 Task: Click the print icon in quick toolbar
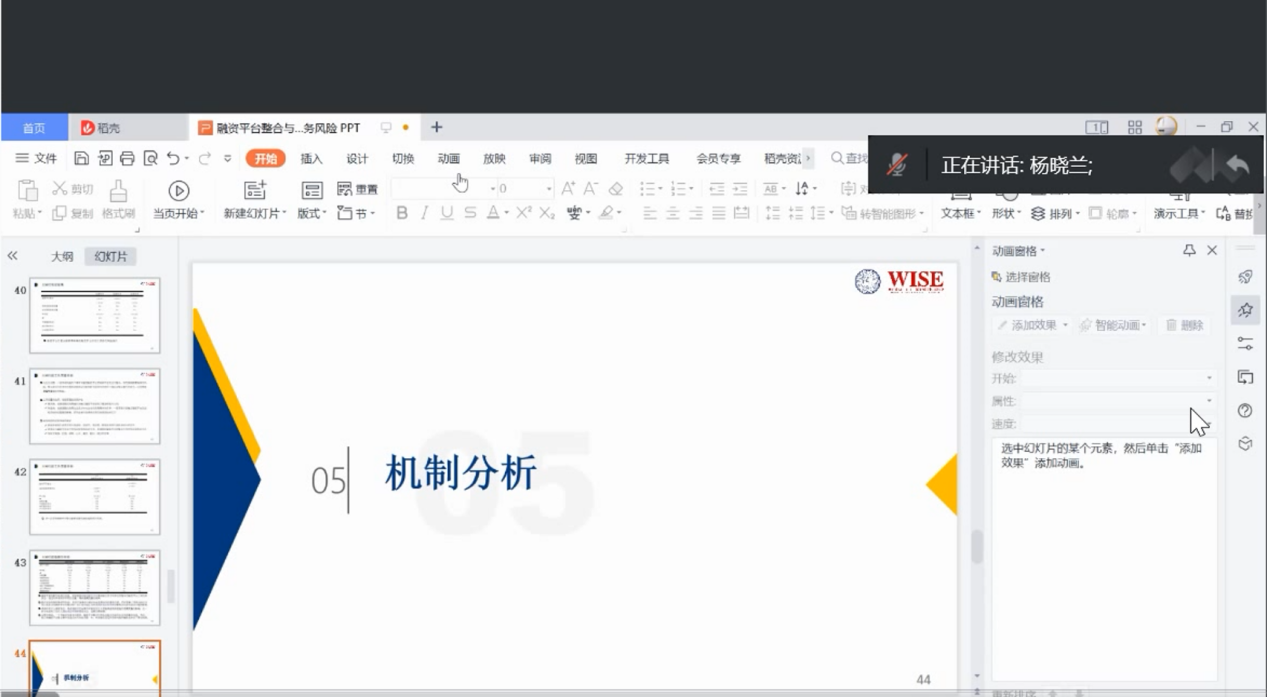click(x=127, y=158)
